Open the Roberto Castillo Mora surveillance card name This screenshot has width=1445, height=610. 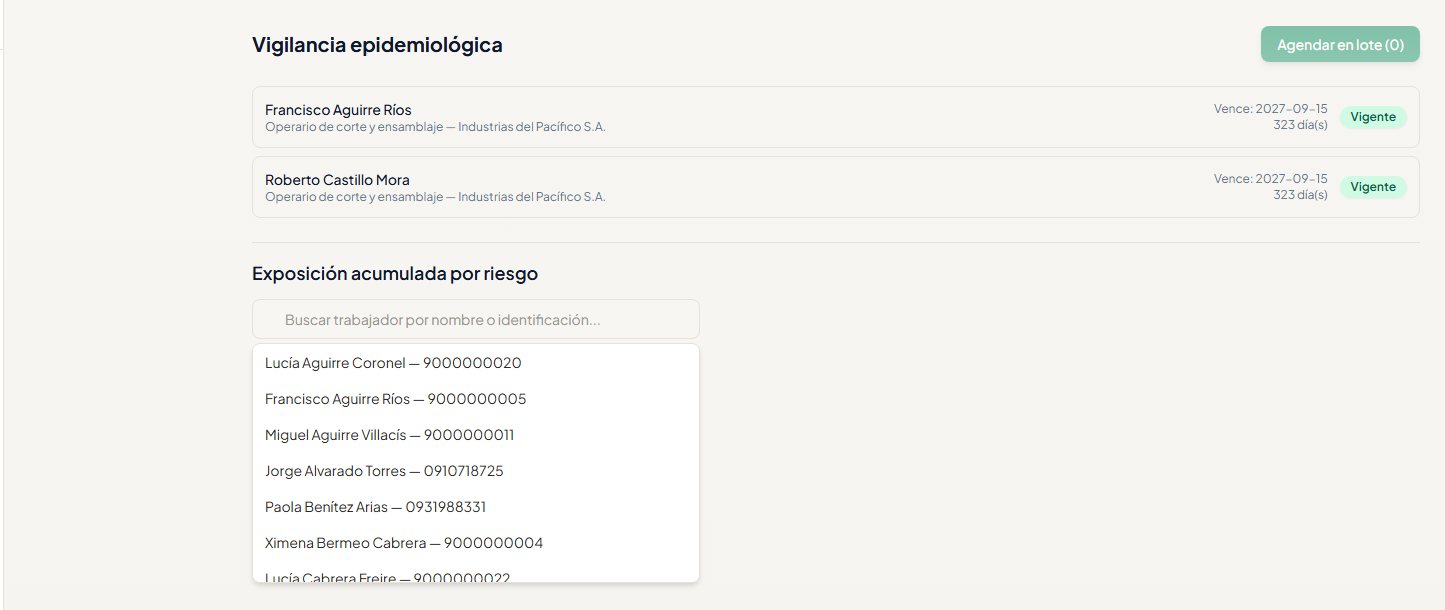pos(337,180)
